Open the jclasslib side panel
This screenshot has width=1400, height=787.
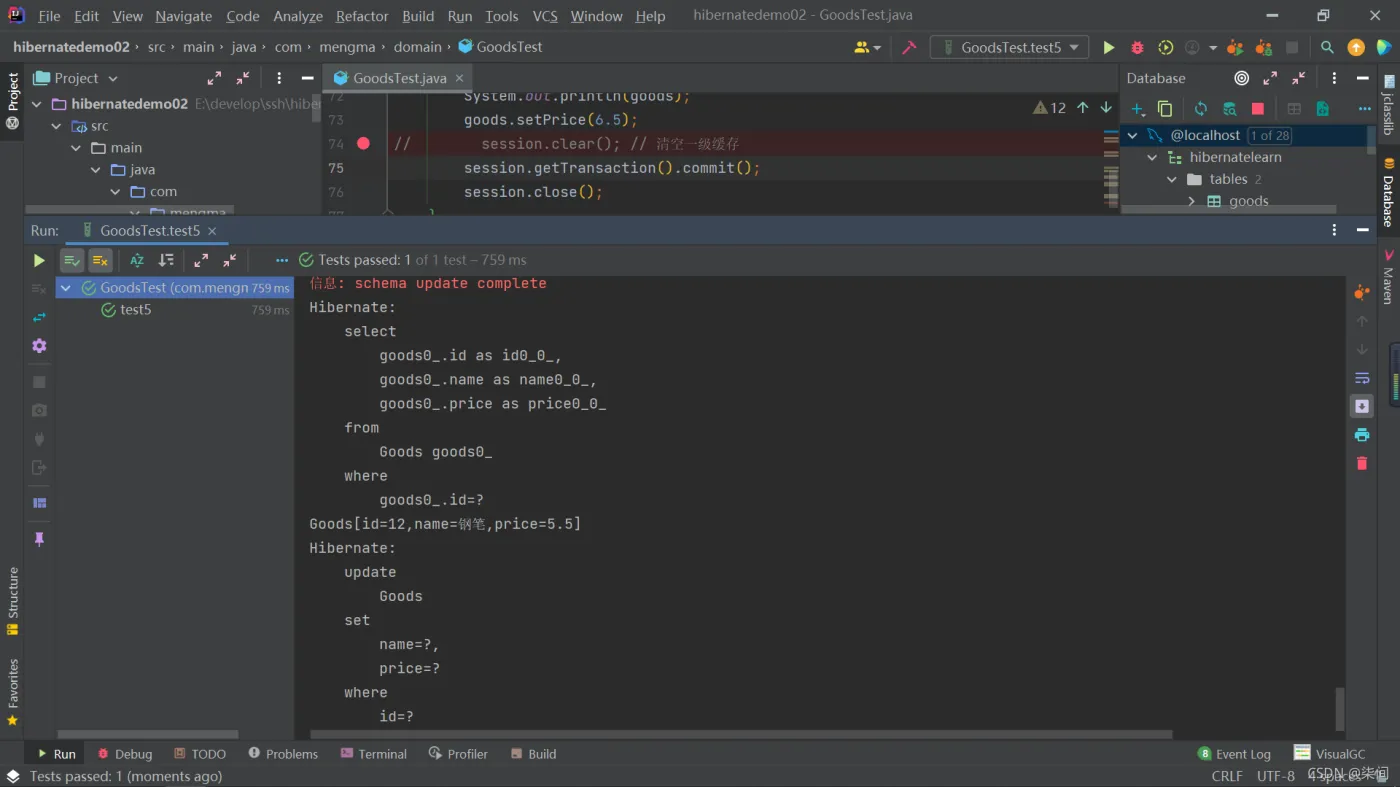click(1388, 104)
